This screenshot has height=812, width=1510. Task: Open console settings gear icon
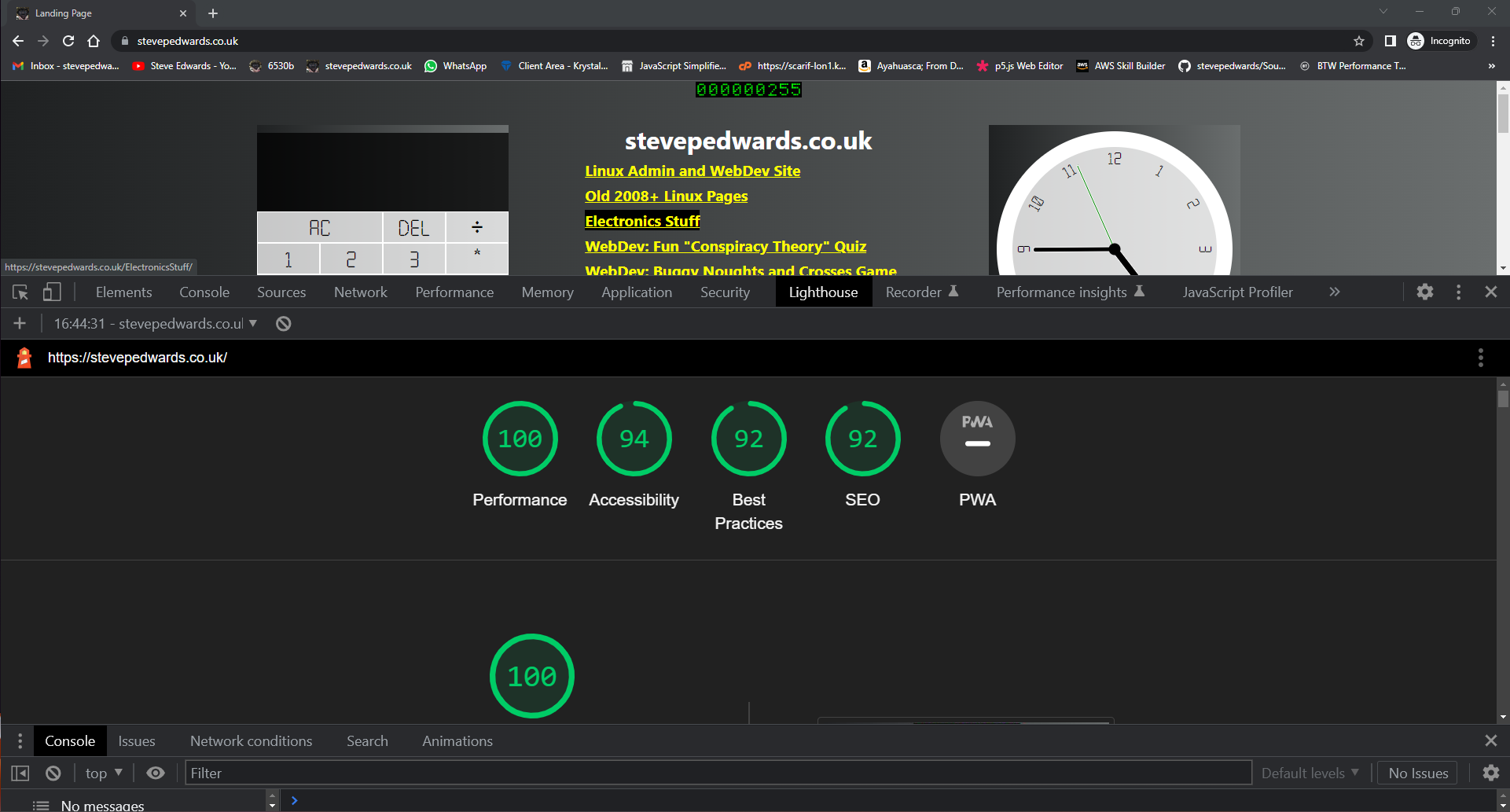point(1490,773)
